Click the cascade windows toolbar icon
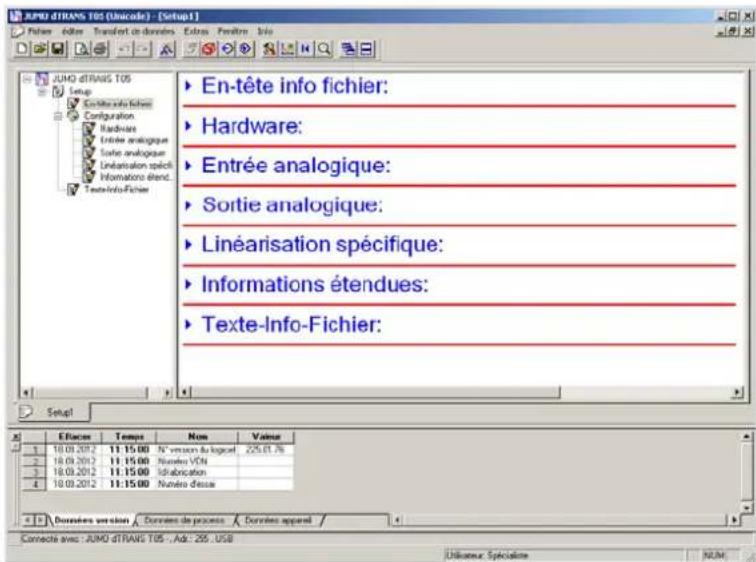Image resolution: width=756 pixels, height=562 pixels. (349, 49)
